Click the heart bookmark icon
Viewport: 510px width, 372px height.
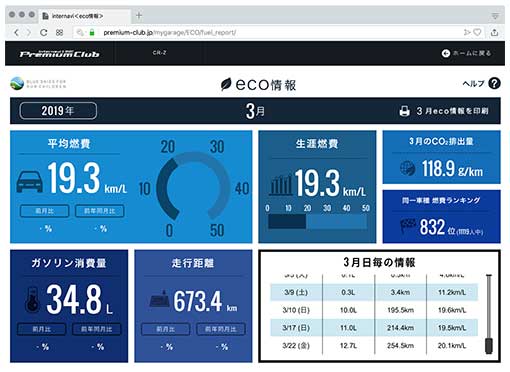(x=477, y=32)
